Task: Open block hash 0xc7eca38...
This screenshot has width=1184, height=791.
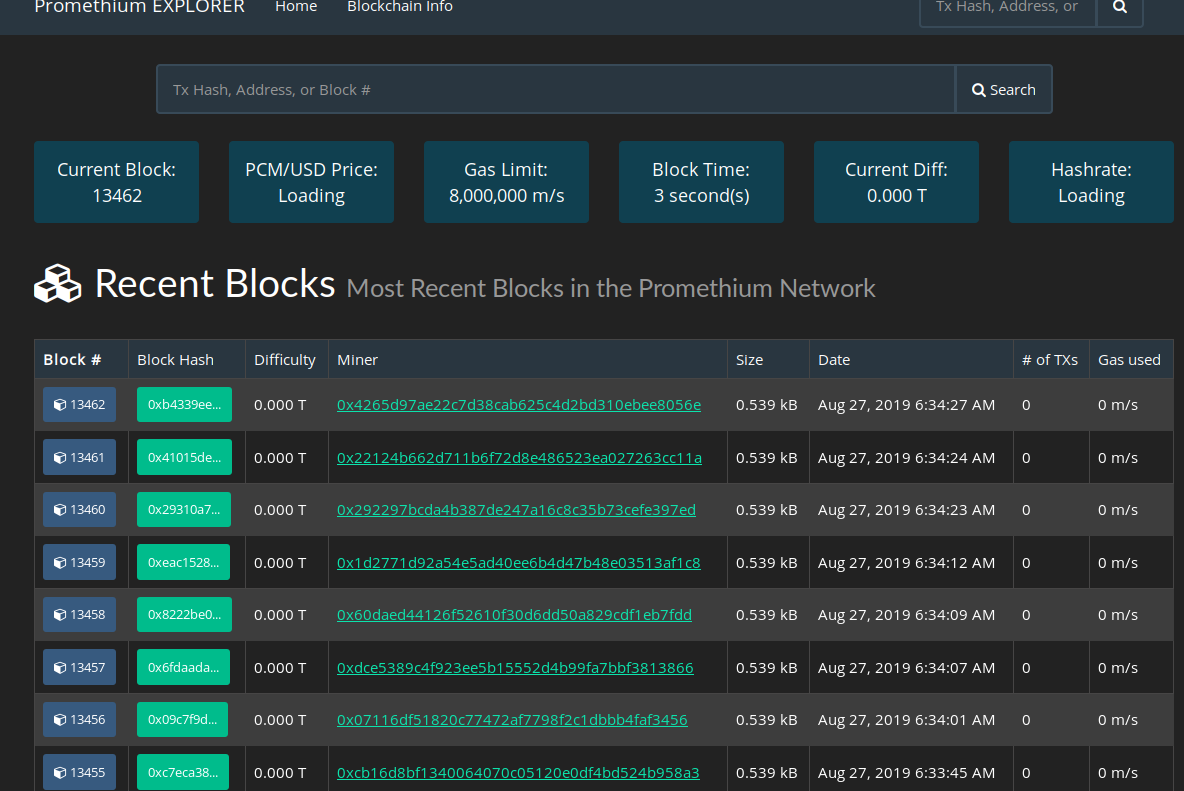Action: (183, 772)
